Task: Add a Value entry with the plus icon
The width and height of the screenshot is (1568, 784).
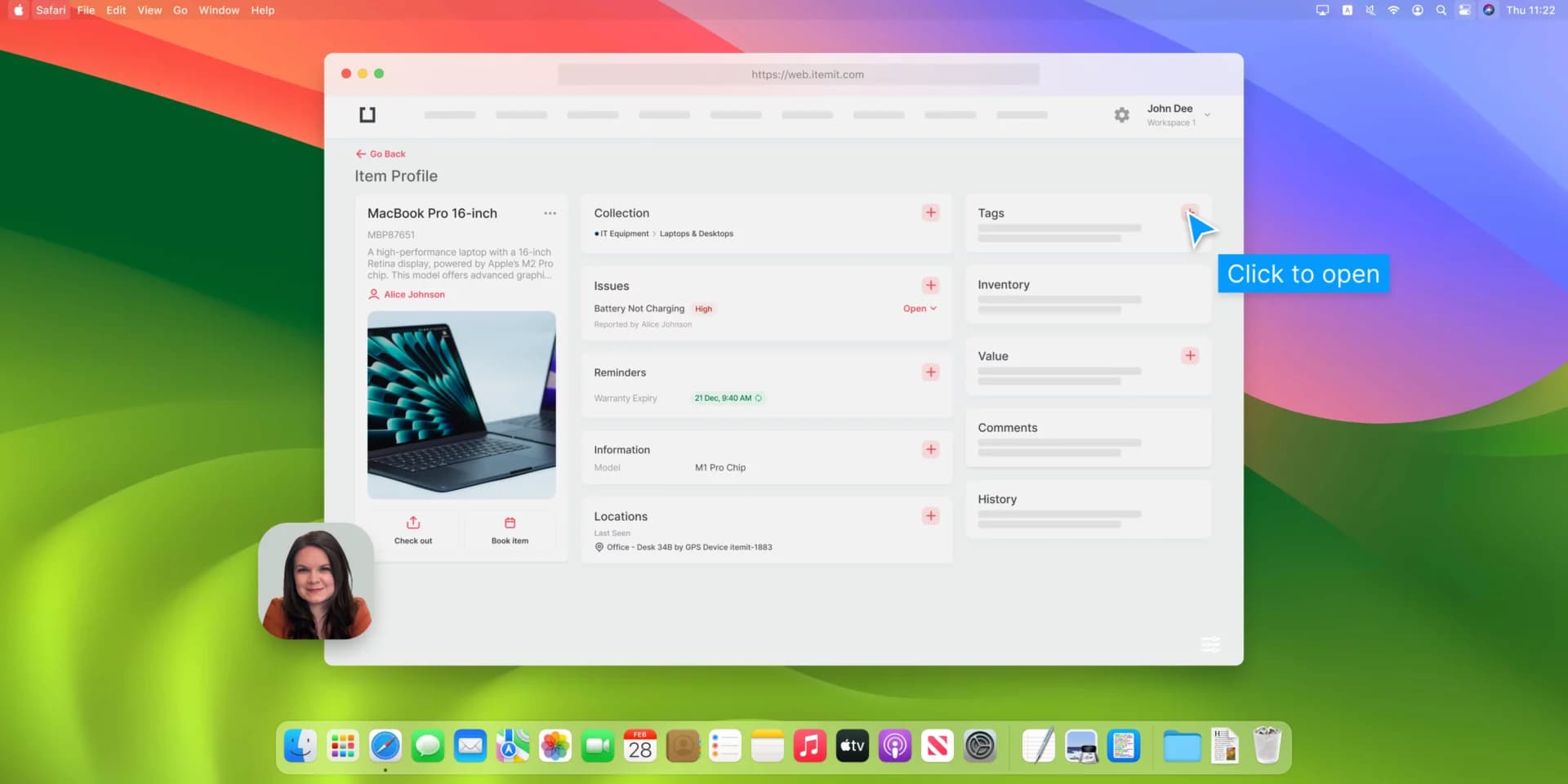Action: point(1190,355)
